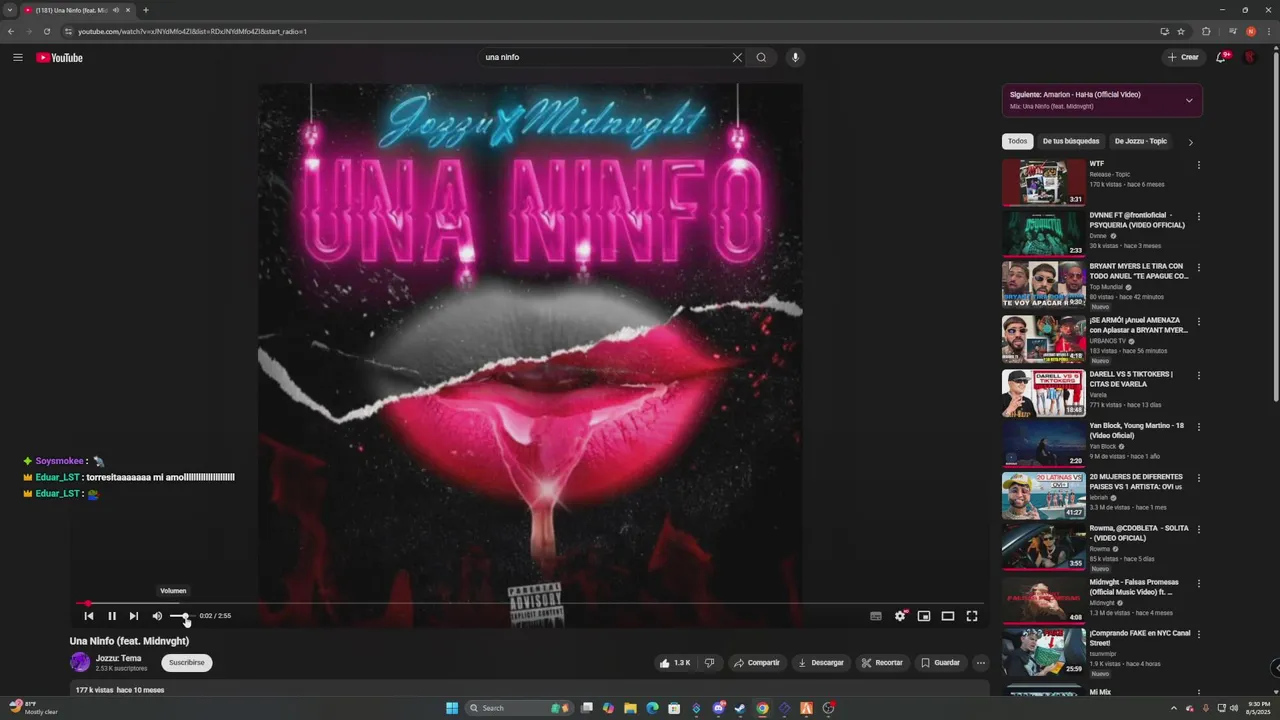This screenshot has width=1280, height=720.
Task: Open options for Yan Block 18 video
Action: (1199, 427)
